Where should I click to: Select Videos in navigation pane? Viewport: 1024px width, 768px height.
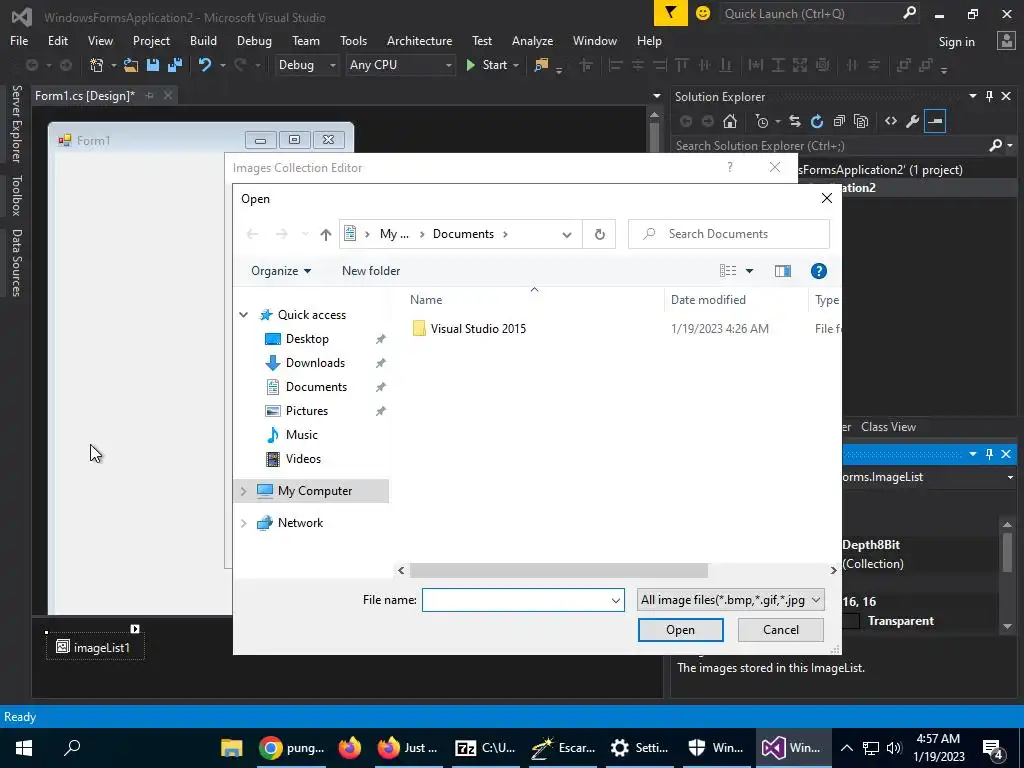303,459
